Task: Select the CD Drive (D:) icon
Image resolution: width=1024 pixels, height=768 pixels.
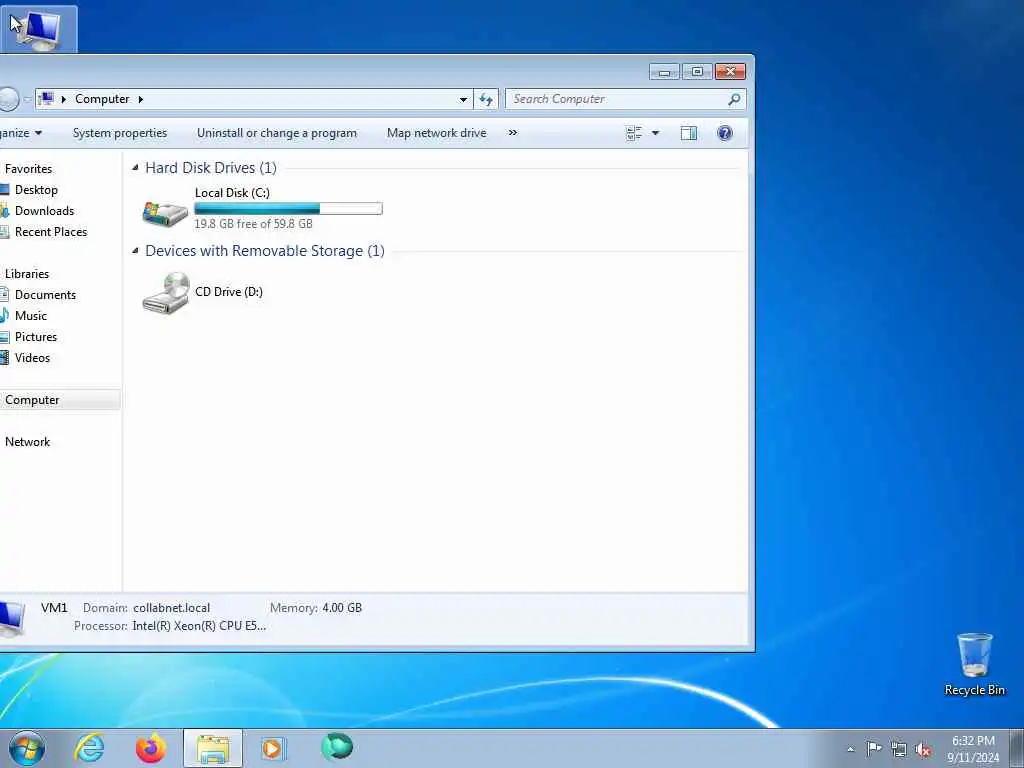Action: pyautogui.click(x=165, y=293)
